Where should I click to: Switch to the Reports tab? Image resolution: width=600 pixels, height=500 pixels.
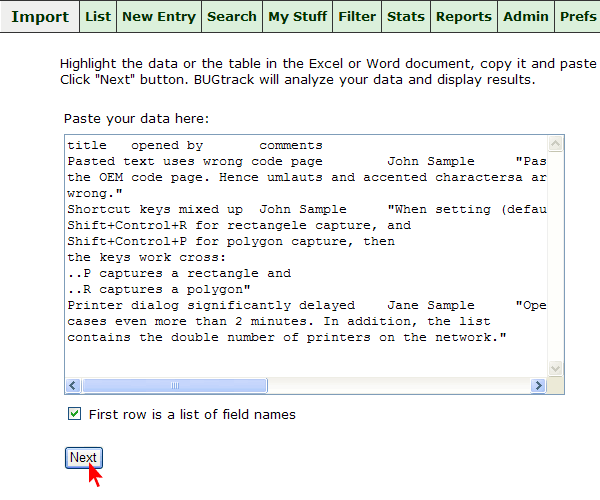coord(464,17)
